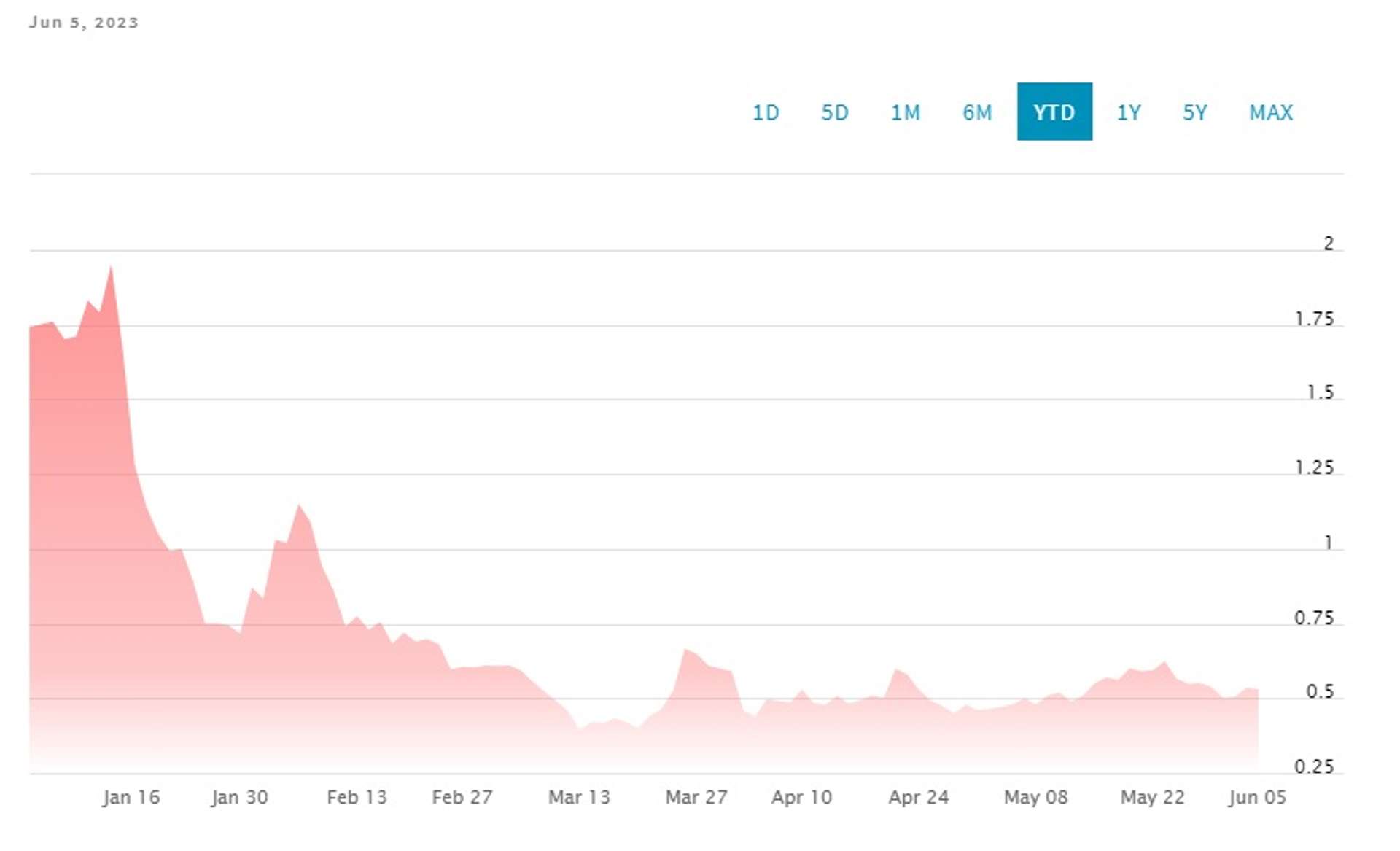Screen dimensions: 1400x851
Task: Click the May 22 date label
Action: tap(1152, 797)
